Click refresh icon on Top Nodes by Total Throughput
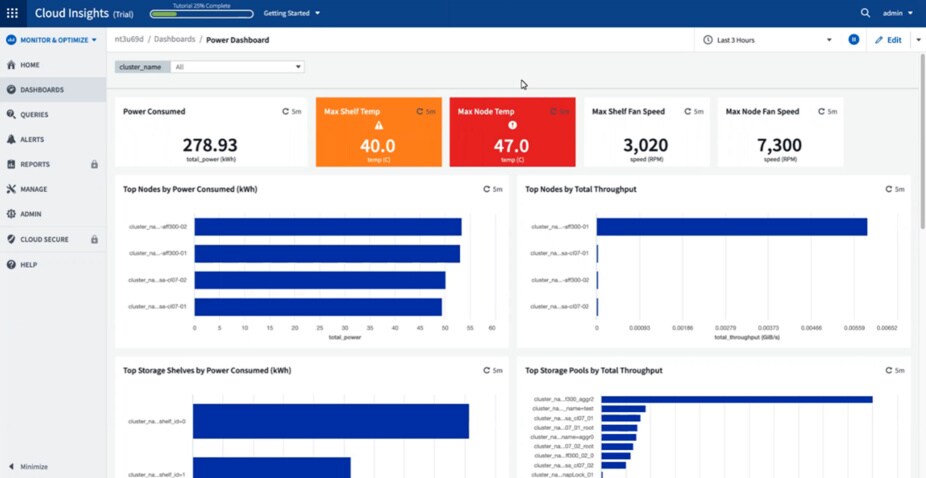Image resolution: width=926 pixels, height=478 pixels. point(887,189)
